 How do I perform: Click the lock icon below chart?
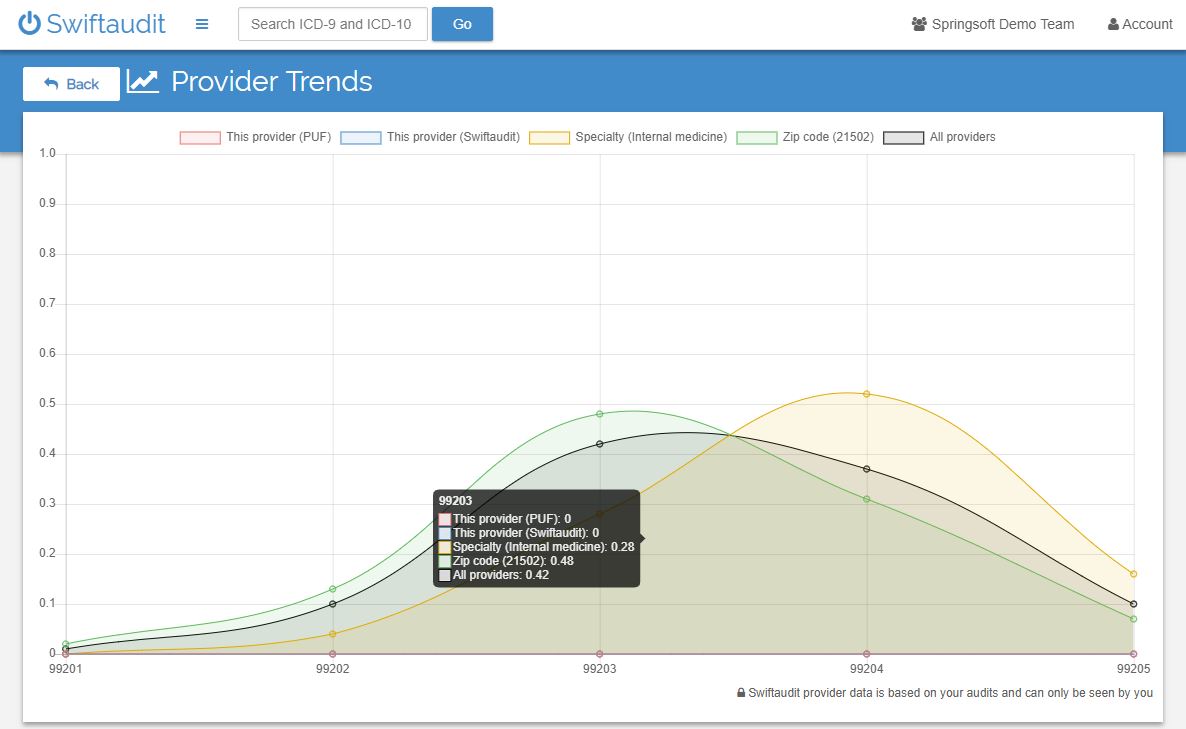[741, 692]
